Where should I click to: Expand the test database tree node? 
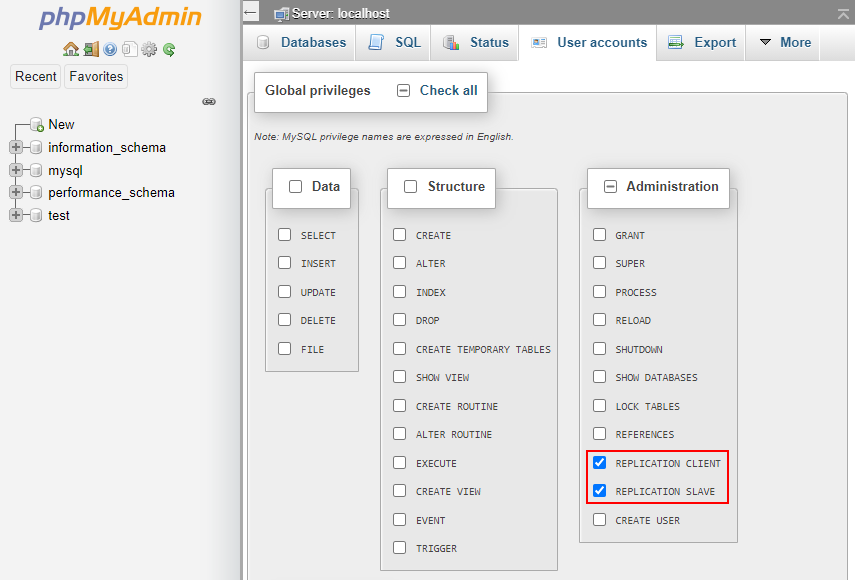point(16,215)
